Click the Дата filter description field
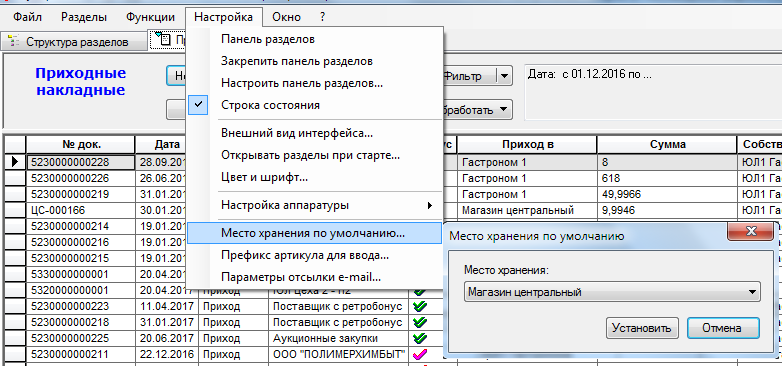 tap(653, 92)
